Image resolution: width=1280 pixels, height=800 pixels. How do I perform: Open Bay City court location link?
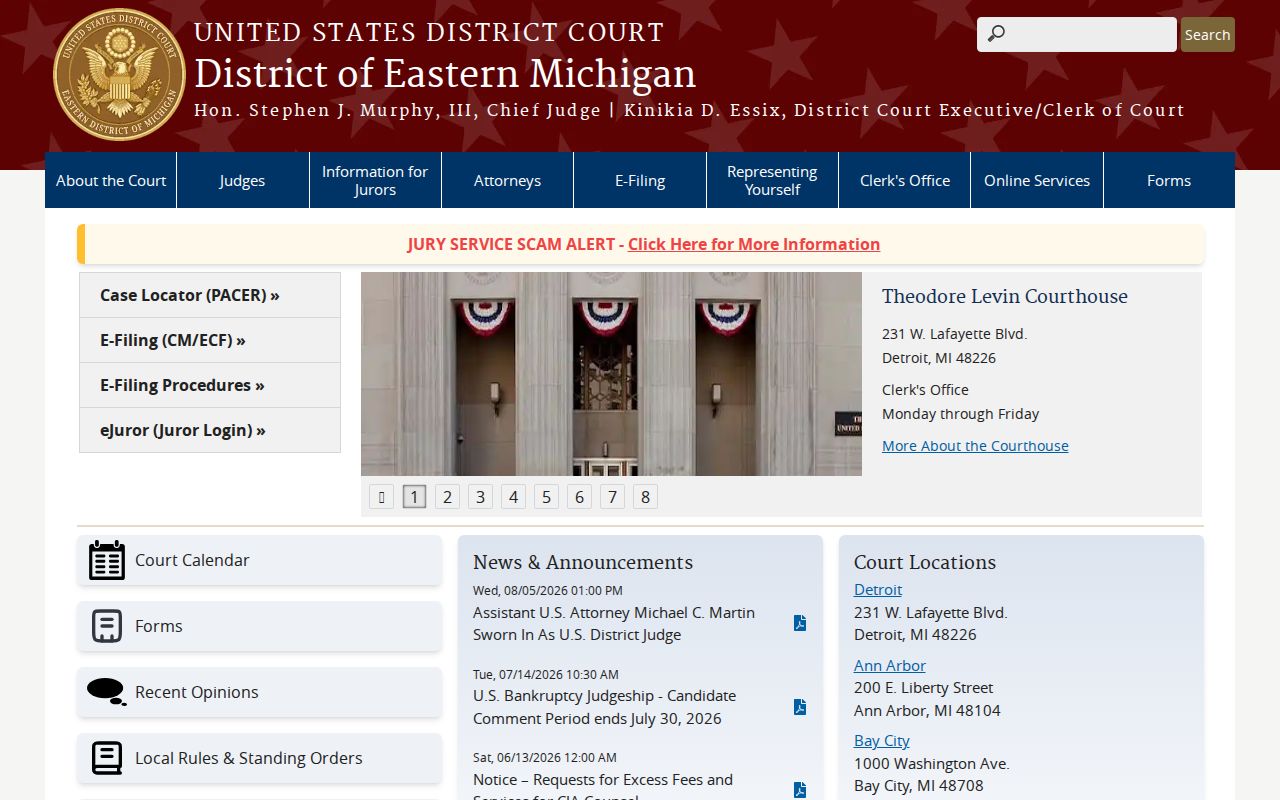[882, 740]
